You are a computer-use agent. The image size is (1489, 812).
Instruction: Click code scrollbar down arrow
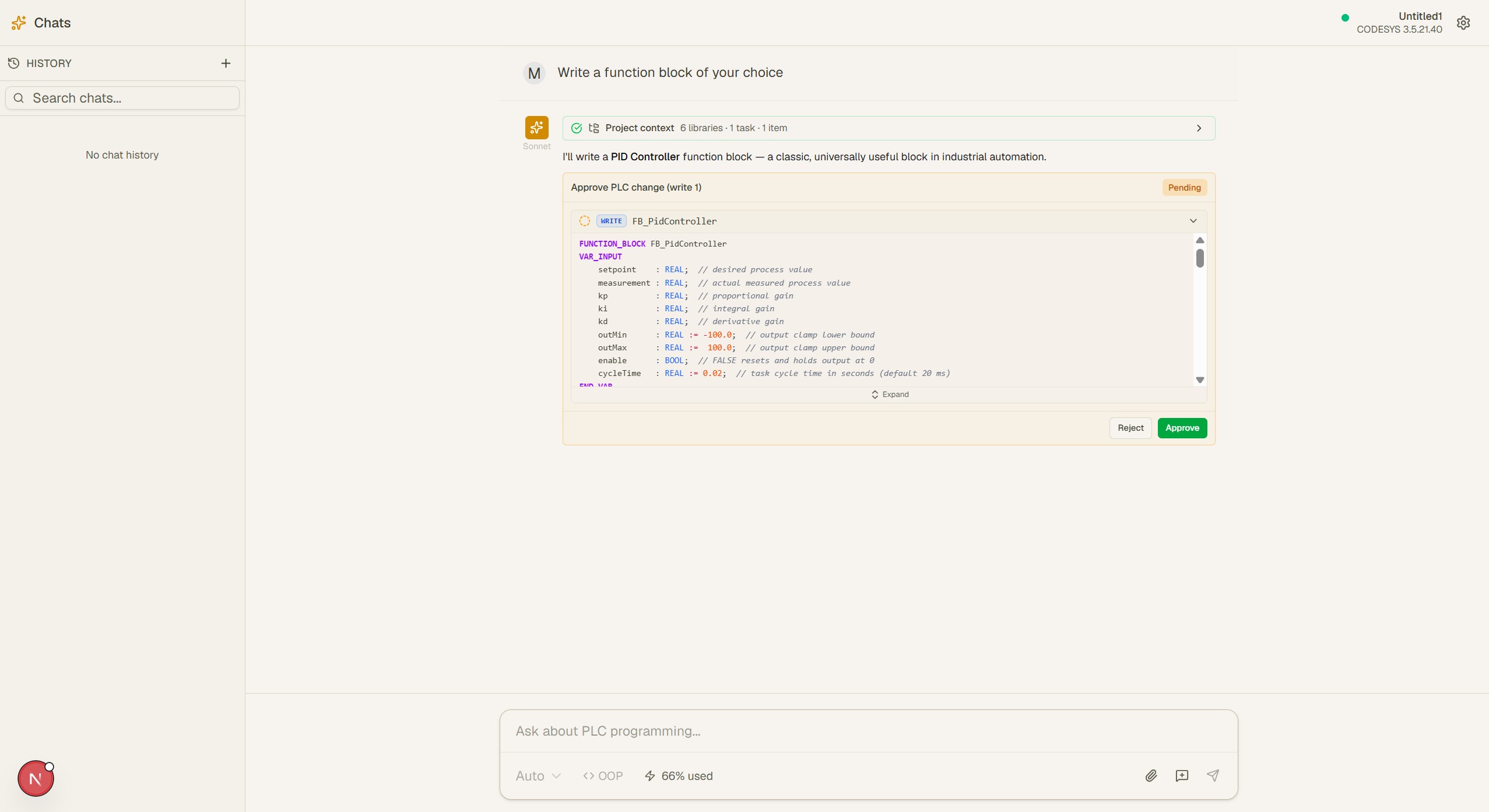click(x=1200, y=380)
